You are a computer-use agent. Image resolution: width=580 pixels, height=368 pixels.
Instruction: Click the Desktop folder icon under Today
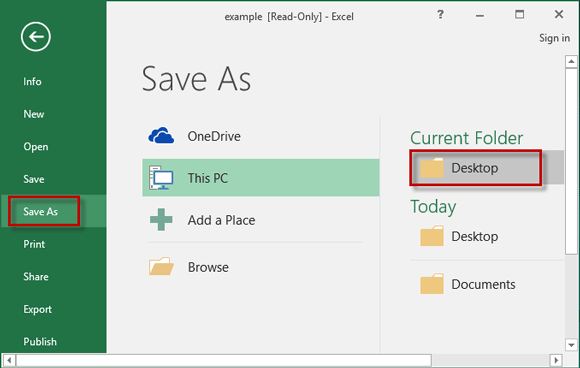(432, 236)
